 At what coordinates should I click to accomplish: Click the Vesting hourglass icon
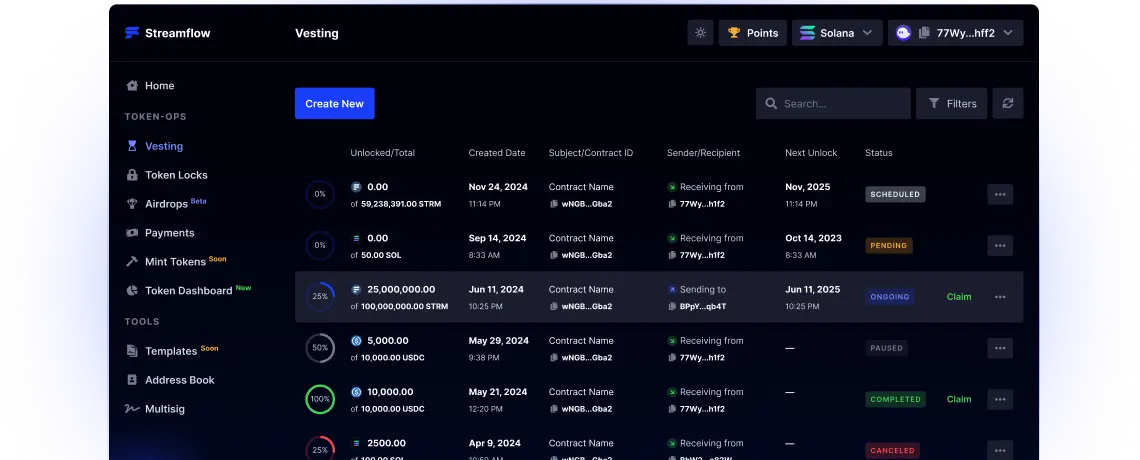132,146
